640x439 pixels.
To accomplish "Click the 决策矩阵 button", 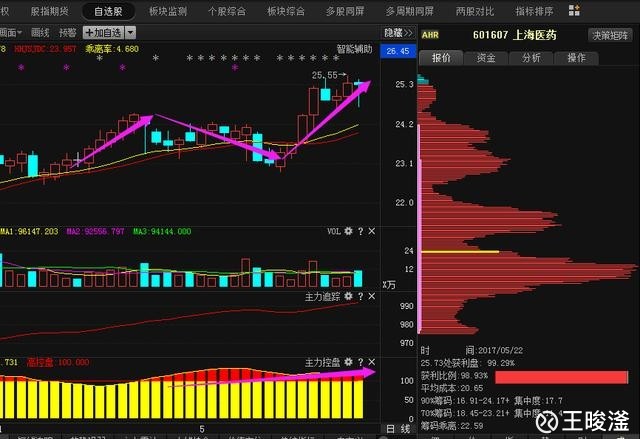I will coord(610,35).
